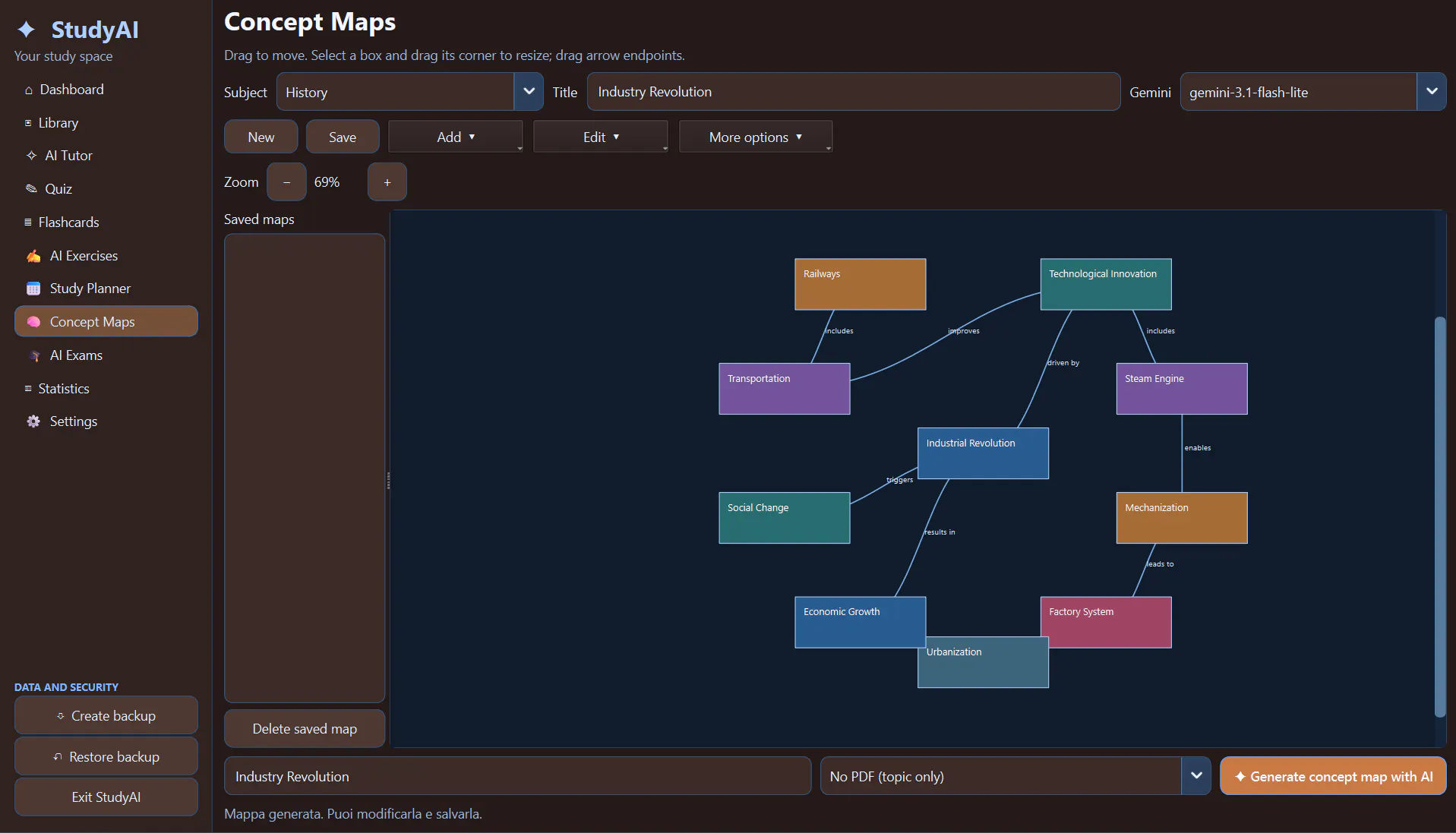Viewport: 1456px width, 833px height.
Task: Click the AI Tutor sparkle icon
Action: pyautogui.click(x=31, y=156)
